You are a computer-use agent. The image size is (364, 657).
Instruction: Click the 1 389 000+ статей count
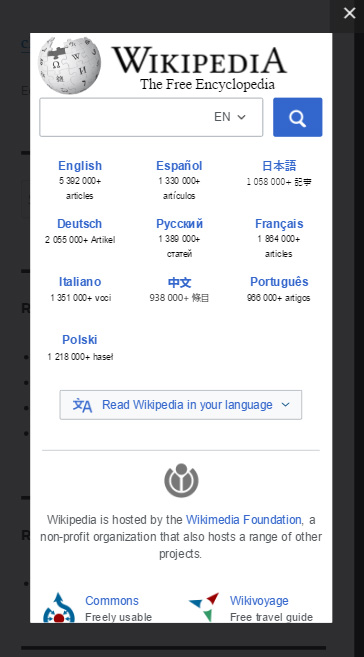pyautogui.click(x=179, y=246)
